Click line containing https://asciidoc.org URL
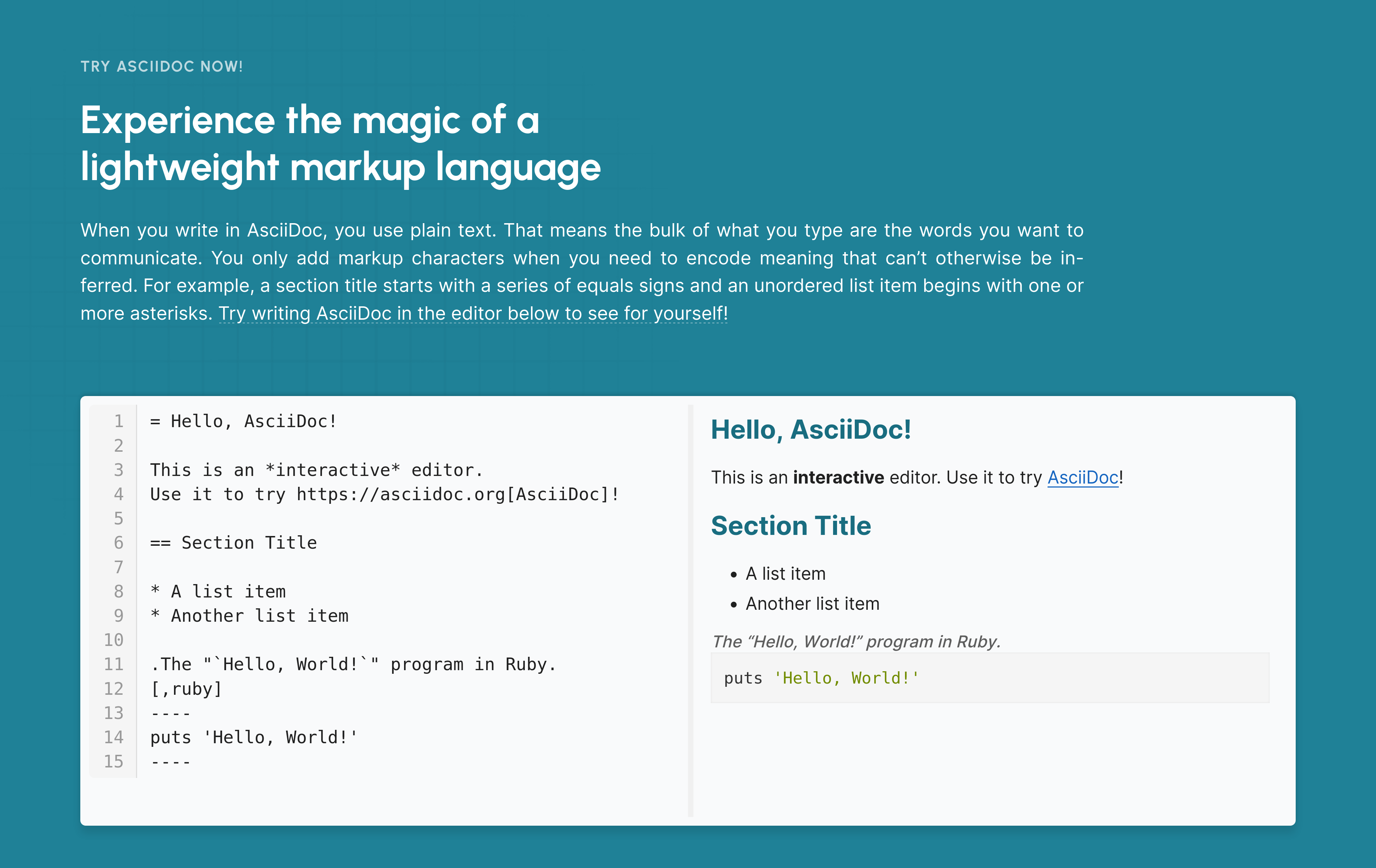The width and height of the screenshot is (1376, 868). click(384, 494)
